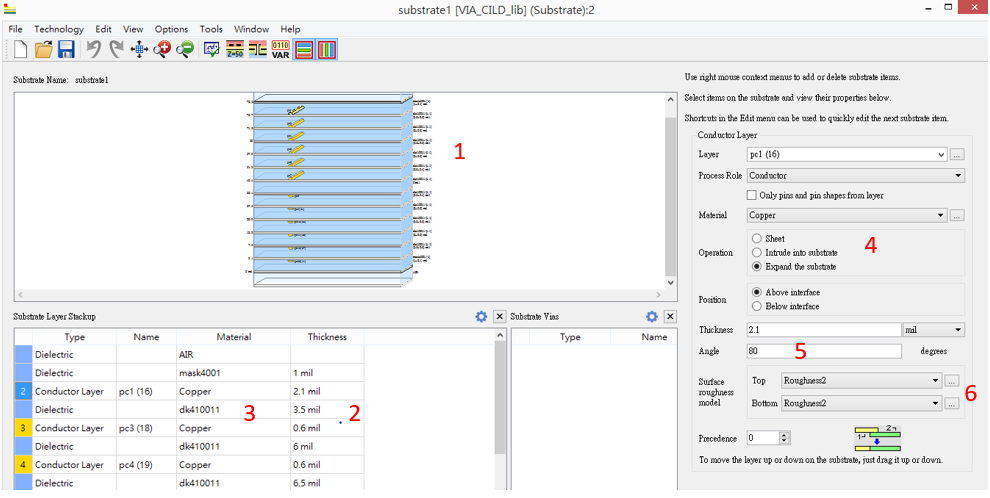The width and height of the screenshot is (990, 498).
Task: Open the Options menu
Action: pos(171,29)
